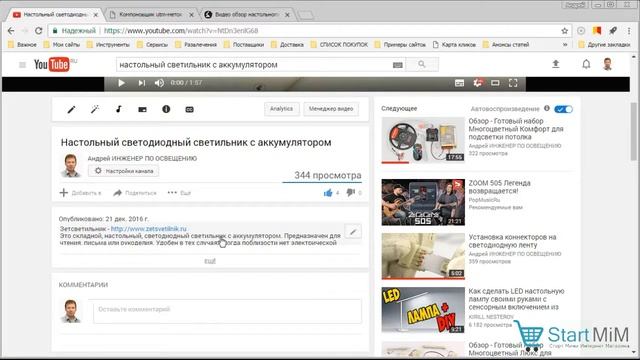Toggle Автовоспроизведение autoplay switch
The width and height of the screenshot is (640, 360).
tap(563, 109)
